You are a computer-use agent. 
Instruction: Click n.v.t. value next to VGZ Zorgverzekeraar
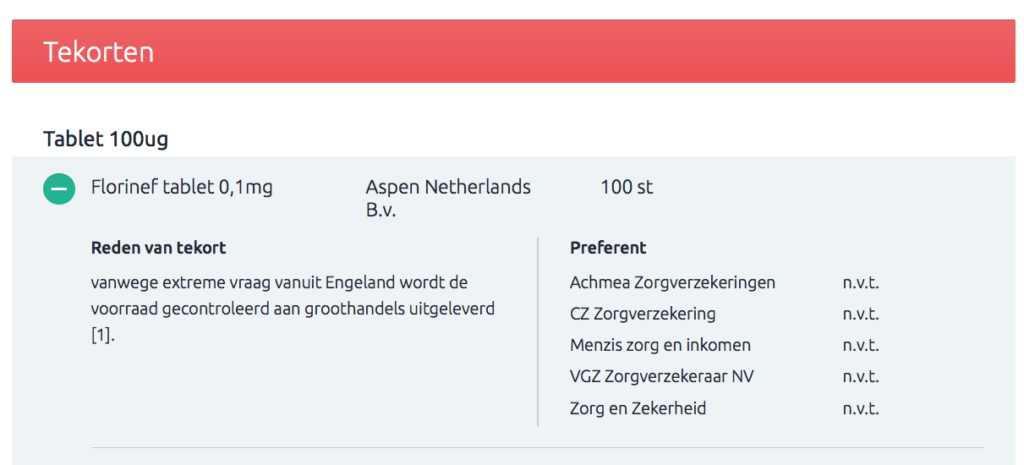pos(861,377)
